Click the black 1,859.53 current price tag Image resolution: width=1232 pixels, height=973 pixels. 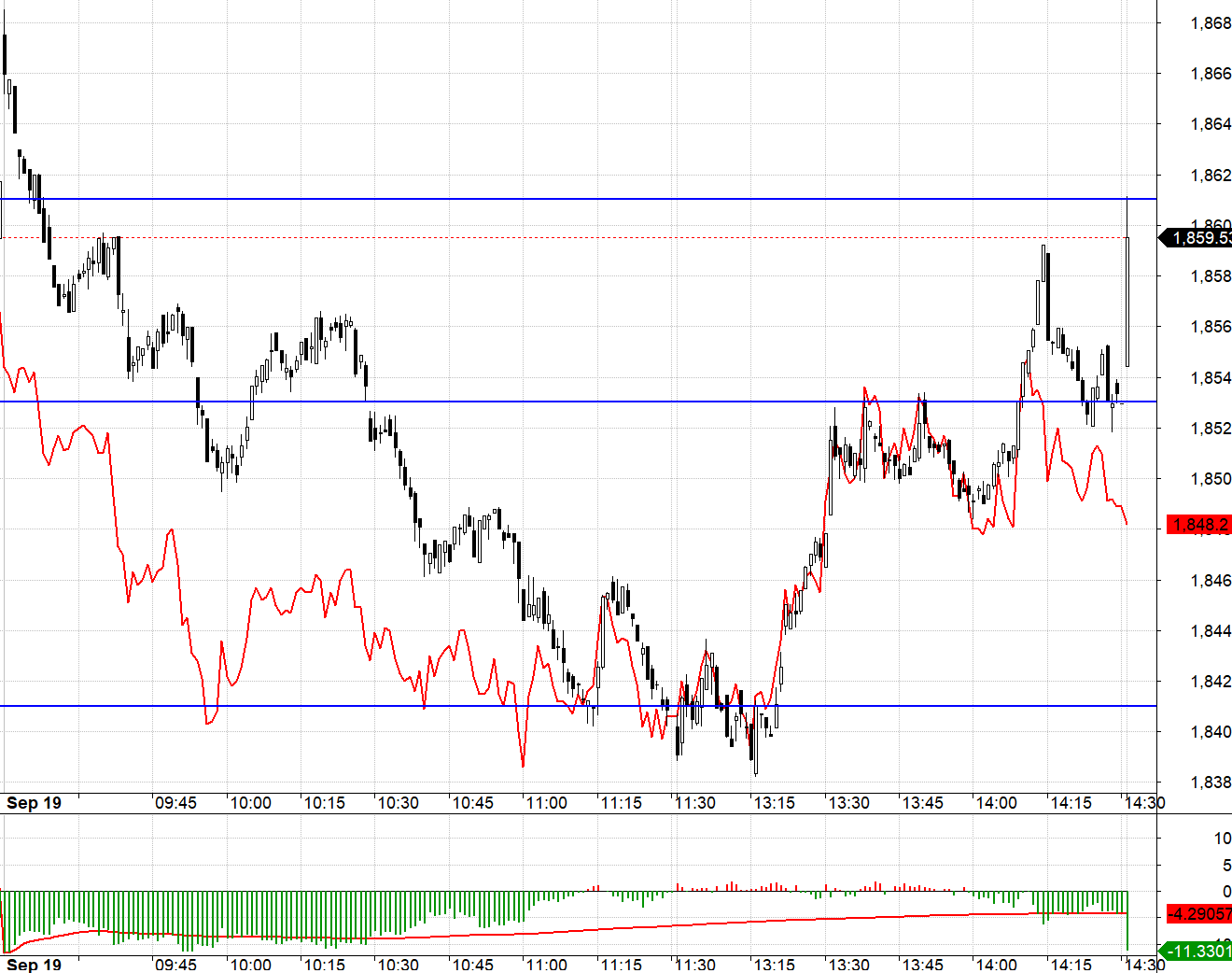pyautogui.click(x=1196, y=238)
